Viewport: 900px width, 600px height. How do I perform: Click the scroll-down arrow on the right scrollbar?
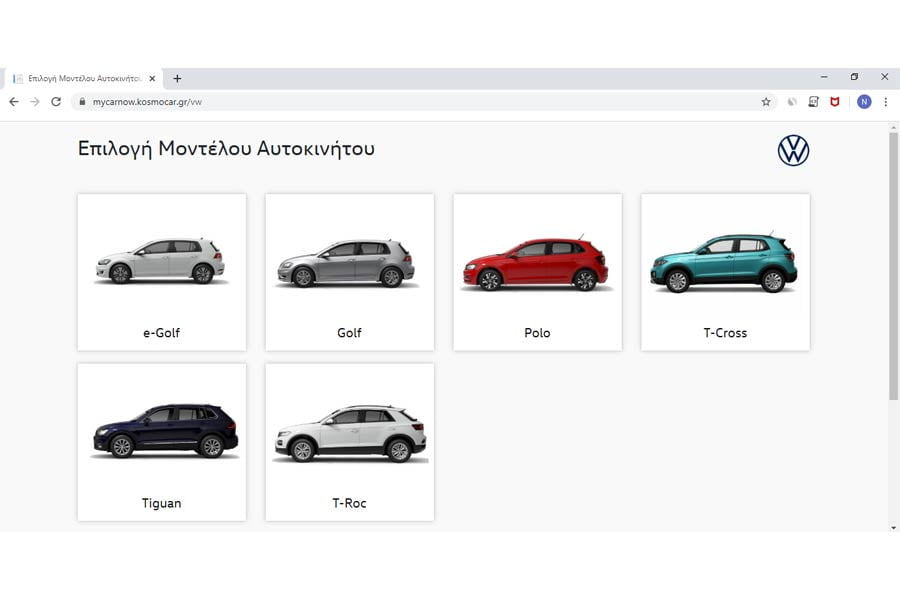892,527
